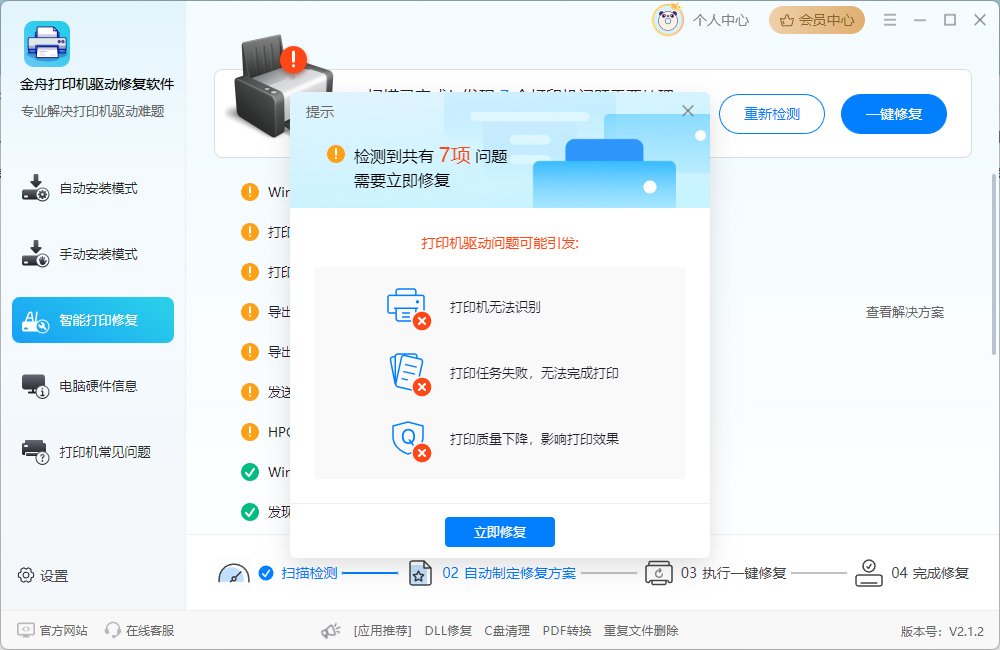Click the 重新检测 button
Viewport: 1000px width, 650px height.
772,114
